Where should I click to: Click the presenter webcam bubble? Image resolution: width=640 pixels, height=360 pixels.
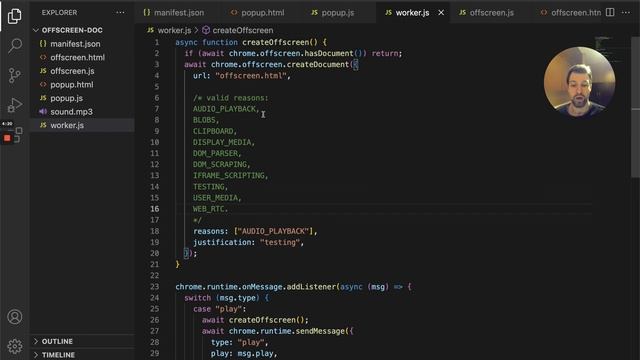click(580, 82)
